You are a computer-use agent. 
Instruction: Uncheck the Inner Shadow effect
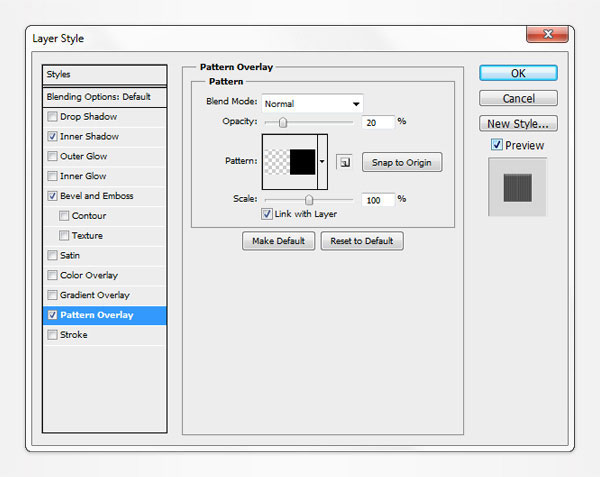click(52, 136)
